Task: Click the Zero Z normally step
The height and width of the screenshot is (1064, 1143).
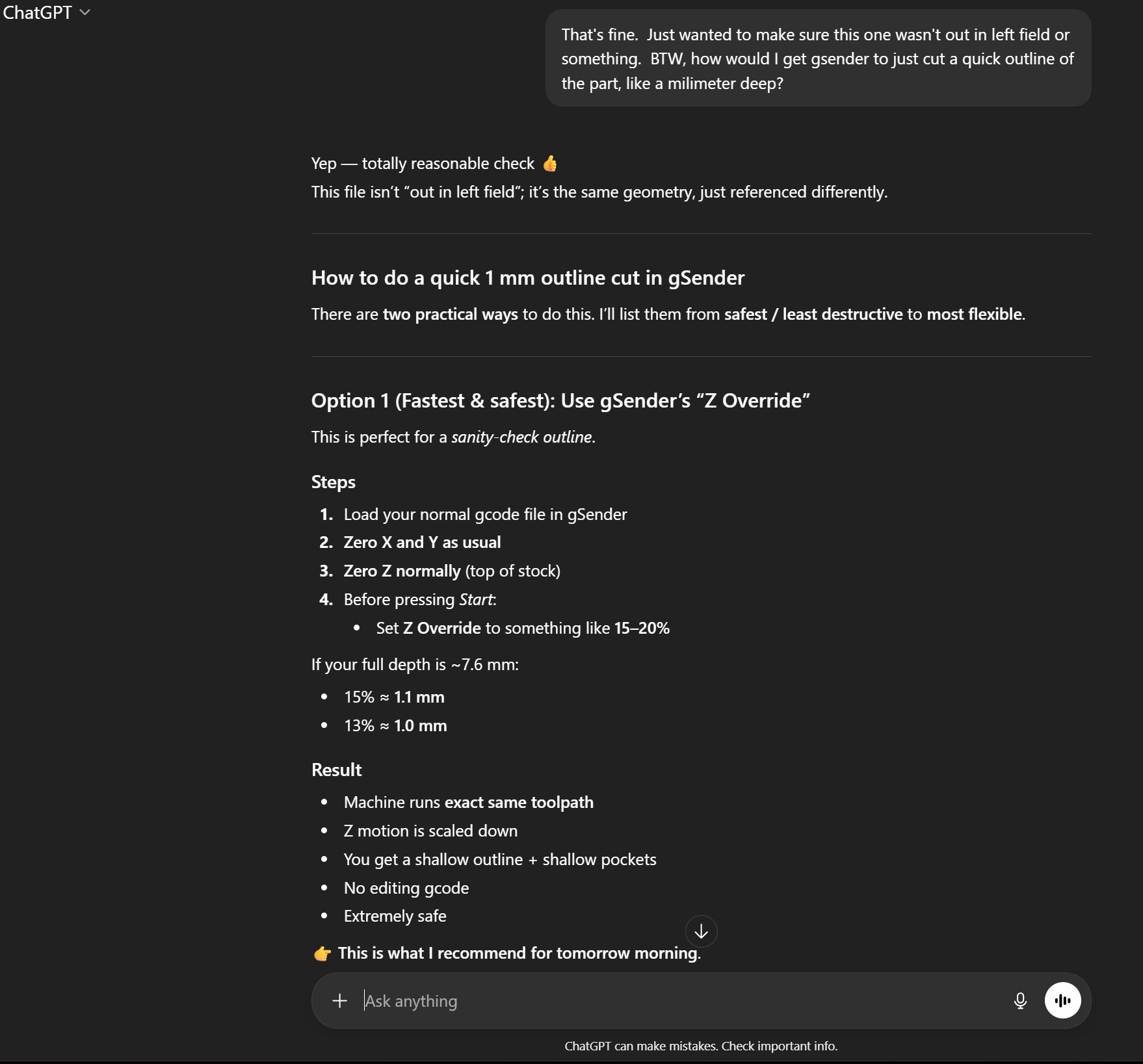Action: [x=451, y=571]
